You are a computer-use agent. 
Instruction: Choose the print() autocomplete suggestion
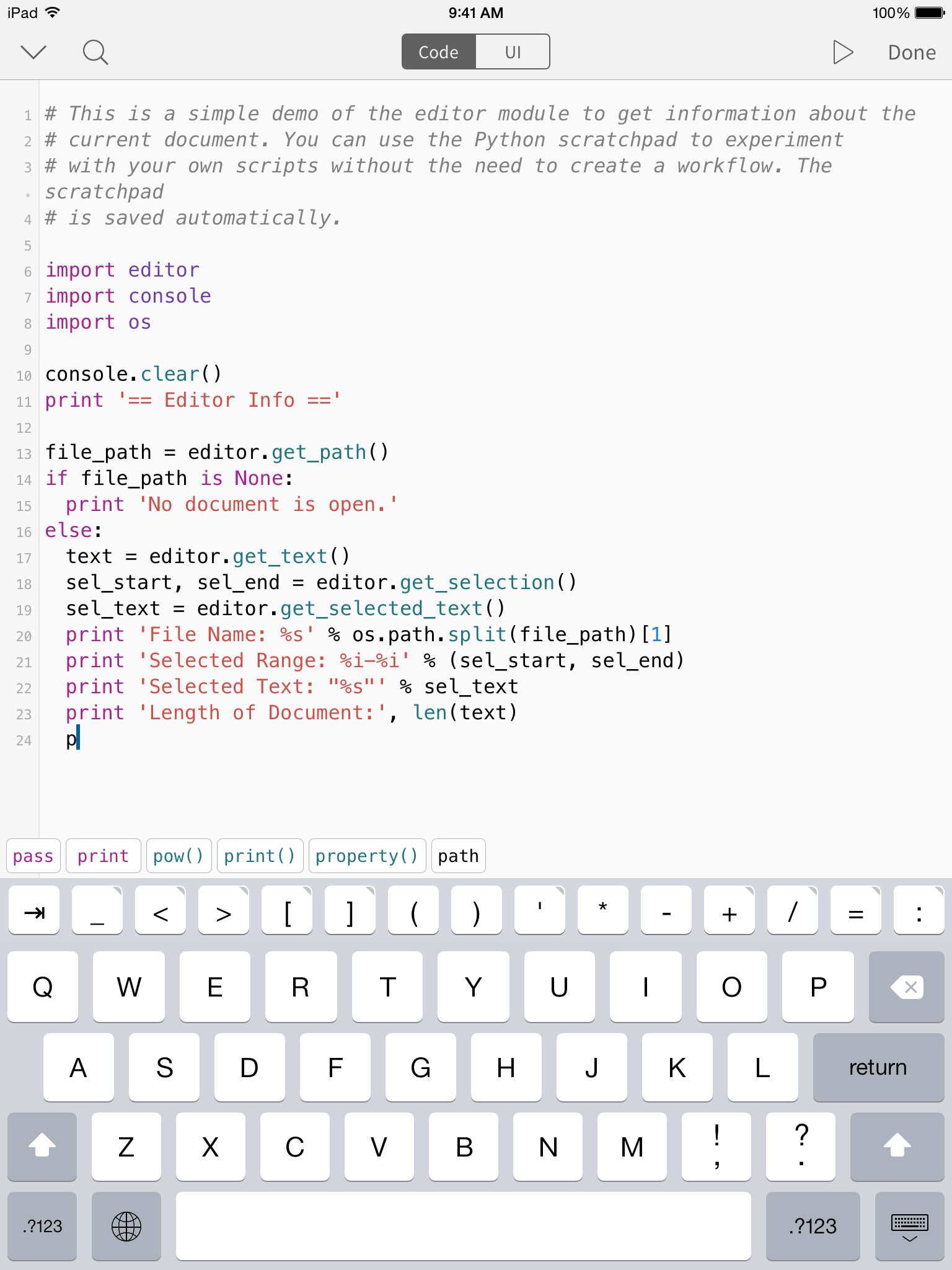(260, 856)
